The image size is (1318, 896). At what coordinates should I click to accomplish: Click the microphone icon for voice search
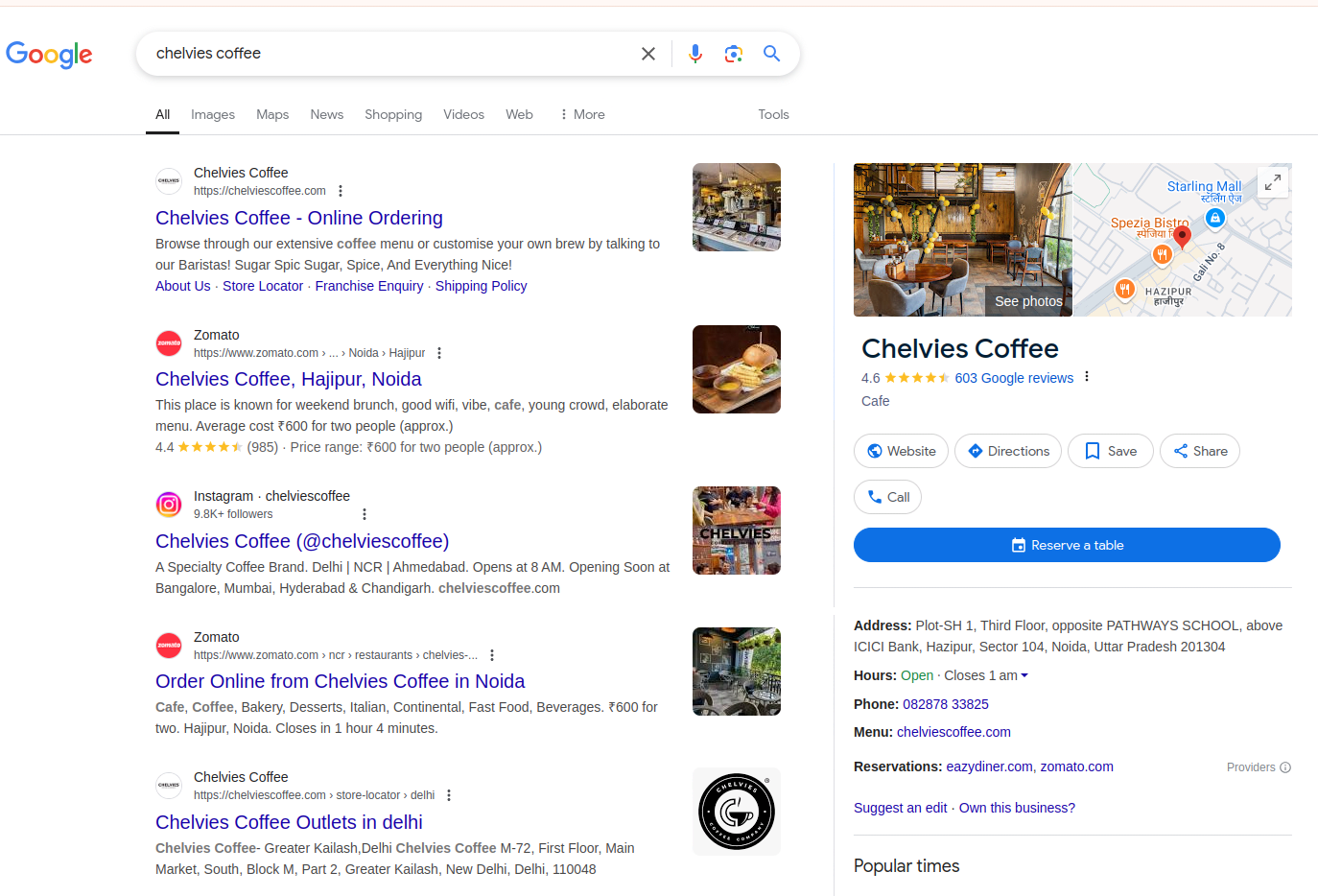pos(694,54)
